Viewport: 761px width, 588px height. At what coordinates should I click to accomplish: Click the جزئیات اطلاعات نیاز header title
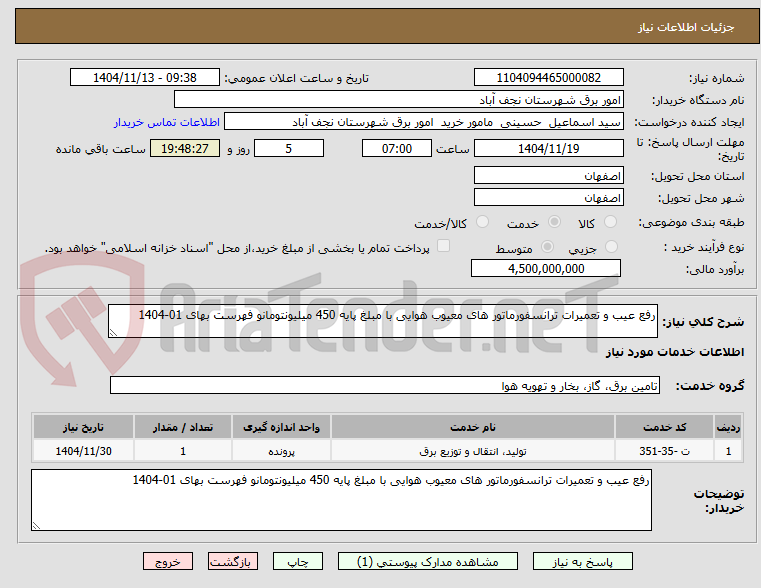pos(686,27)
